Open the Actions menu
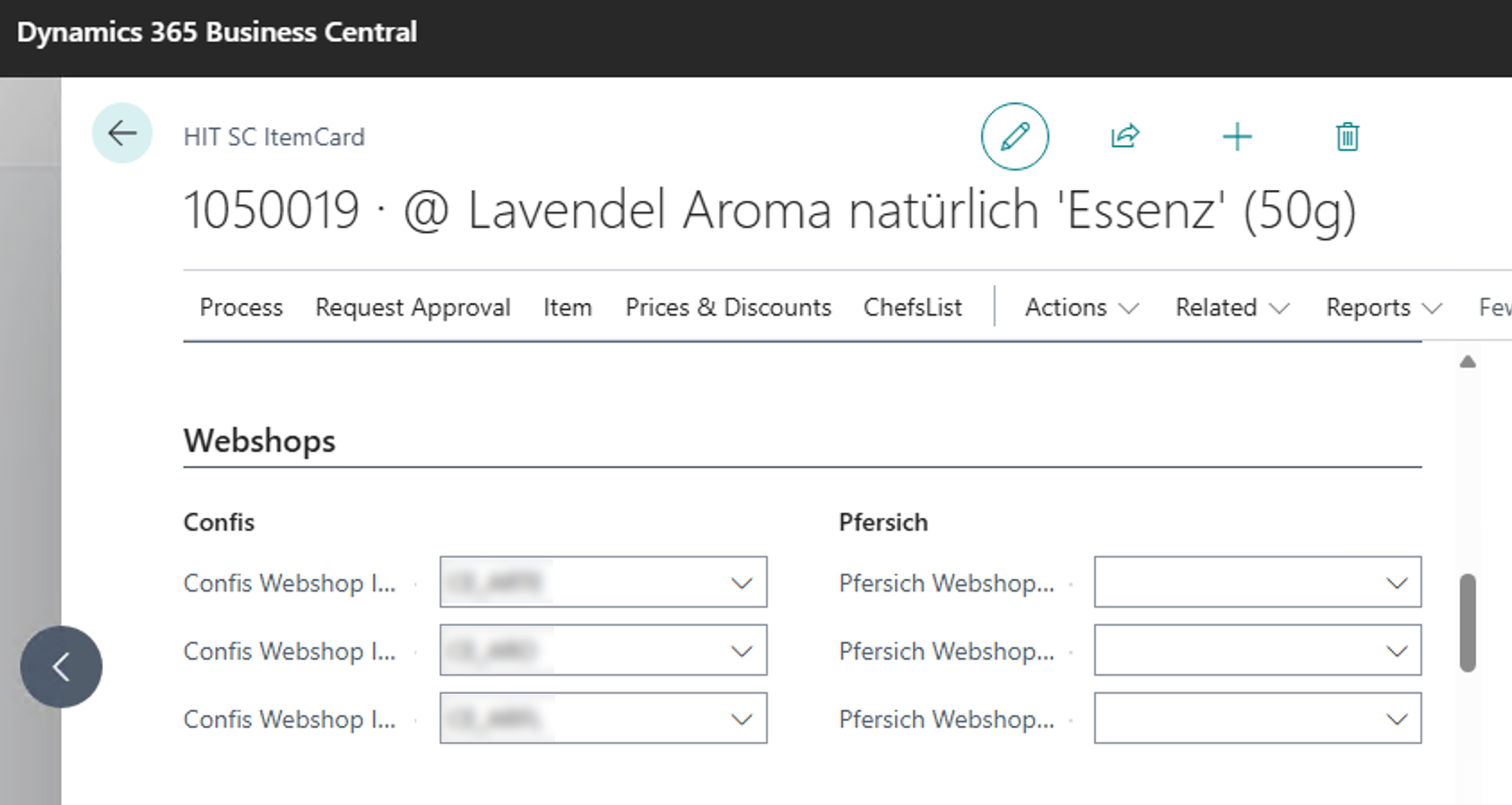The image size is (1512, 805). (1082, 307)
